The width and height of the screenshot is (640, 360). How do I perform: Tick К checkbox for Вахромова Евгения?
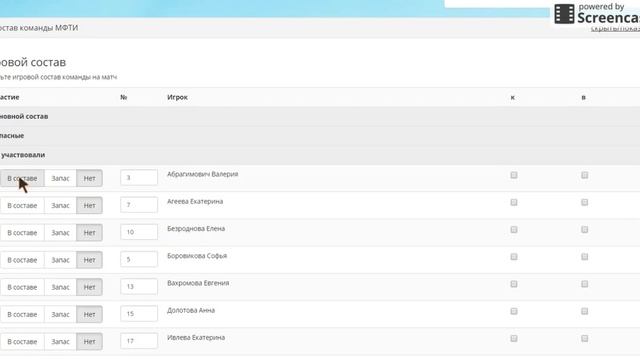514,284
